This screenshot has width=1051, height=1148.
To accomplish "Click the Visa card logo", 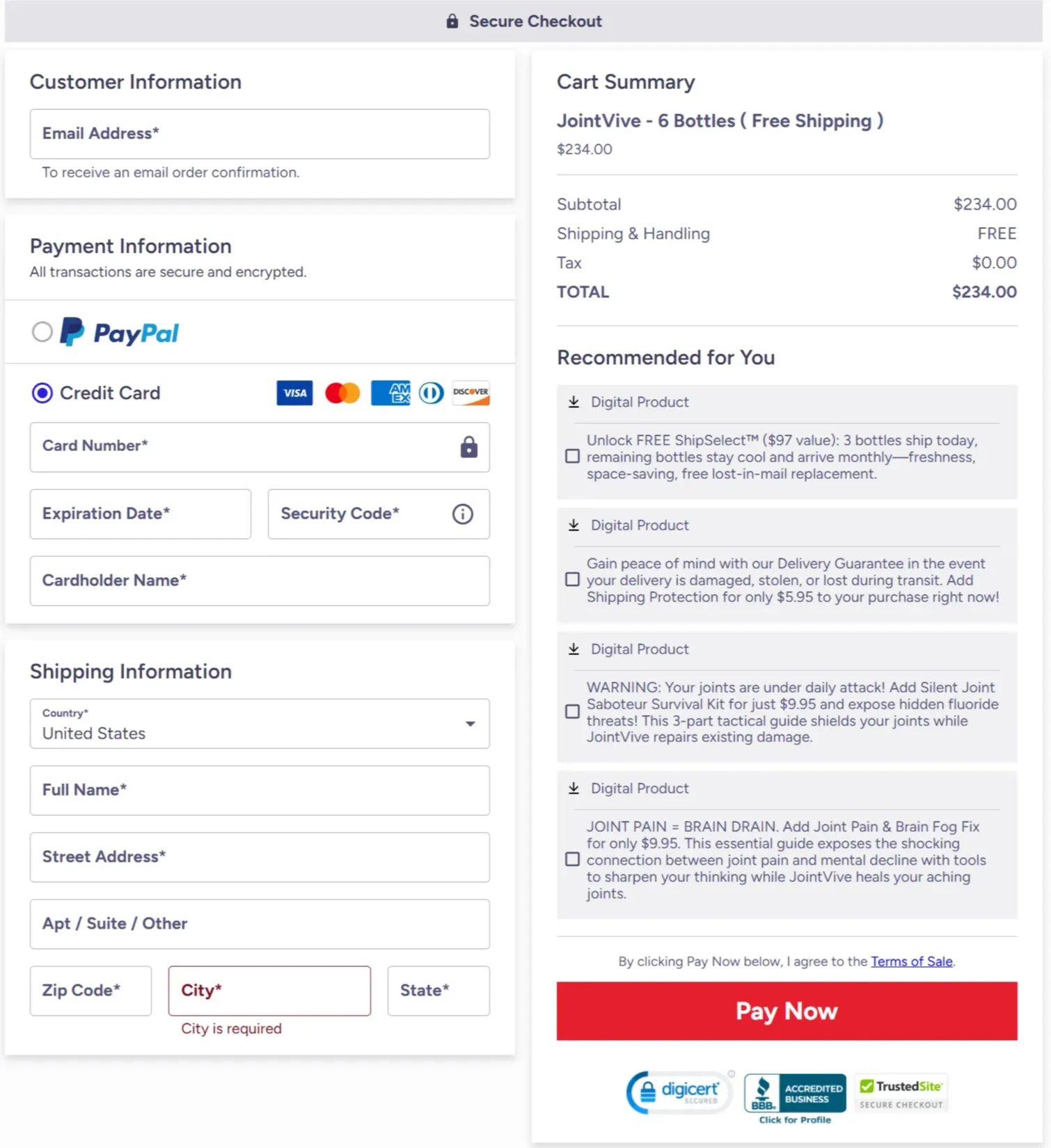I will (x=294, y=393).
